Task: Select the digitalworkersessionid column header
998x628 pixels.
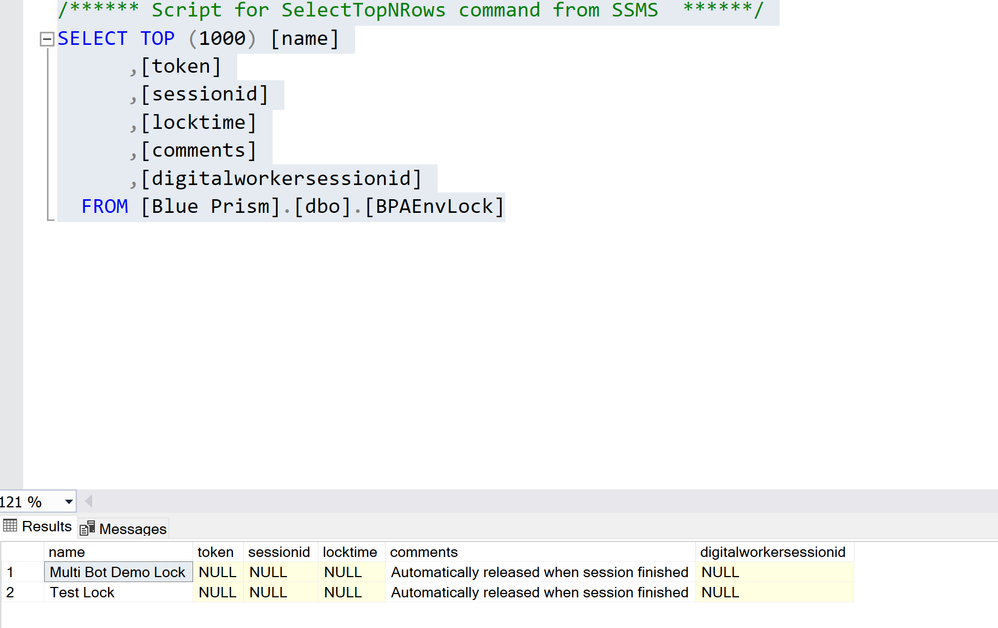Action: click(772, 552)
